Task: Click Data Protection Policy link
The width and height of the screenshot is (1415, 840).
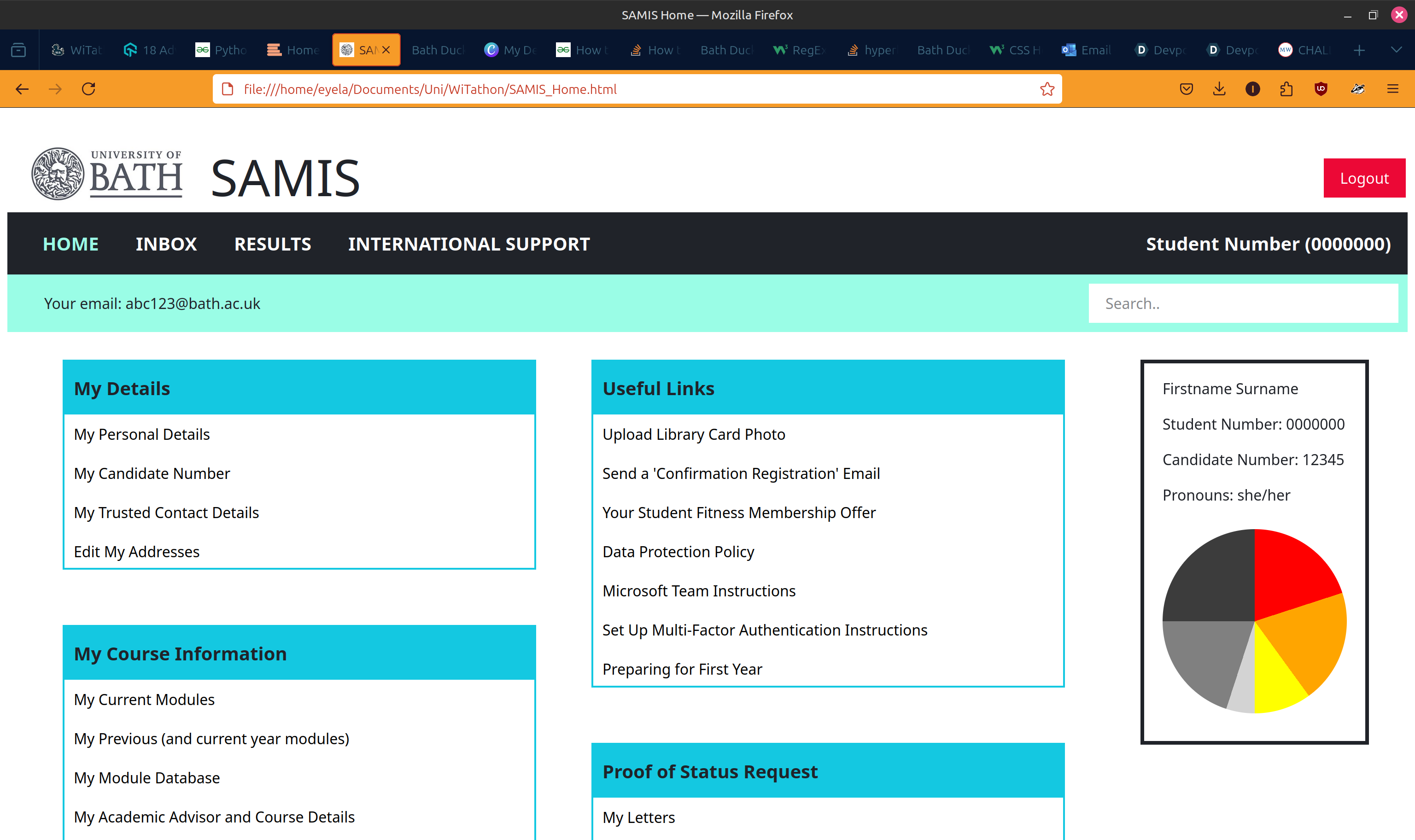Action: tap(678, 551)
